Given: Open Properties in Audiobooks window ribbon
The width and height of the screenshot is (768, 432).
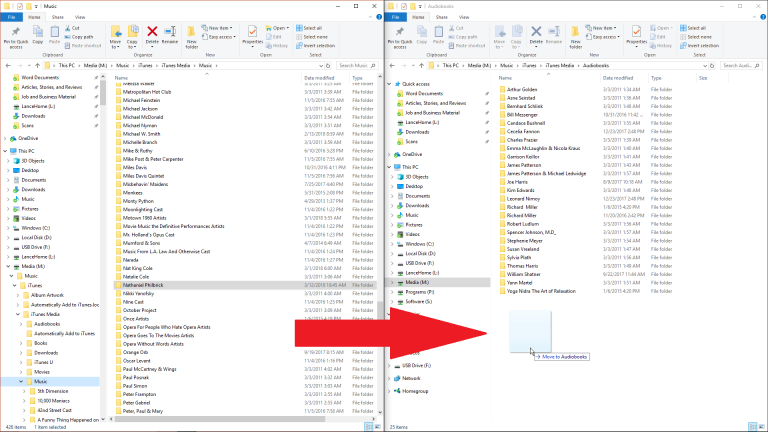Looking at the screenshot, I should point(637,35).
